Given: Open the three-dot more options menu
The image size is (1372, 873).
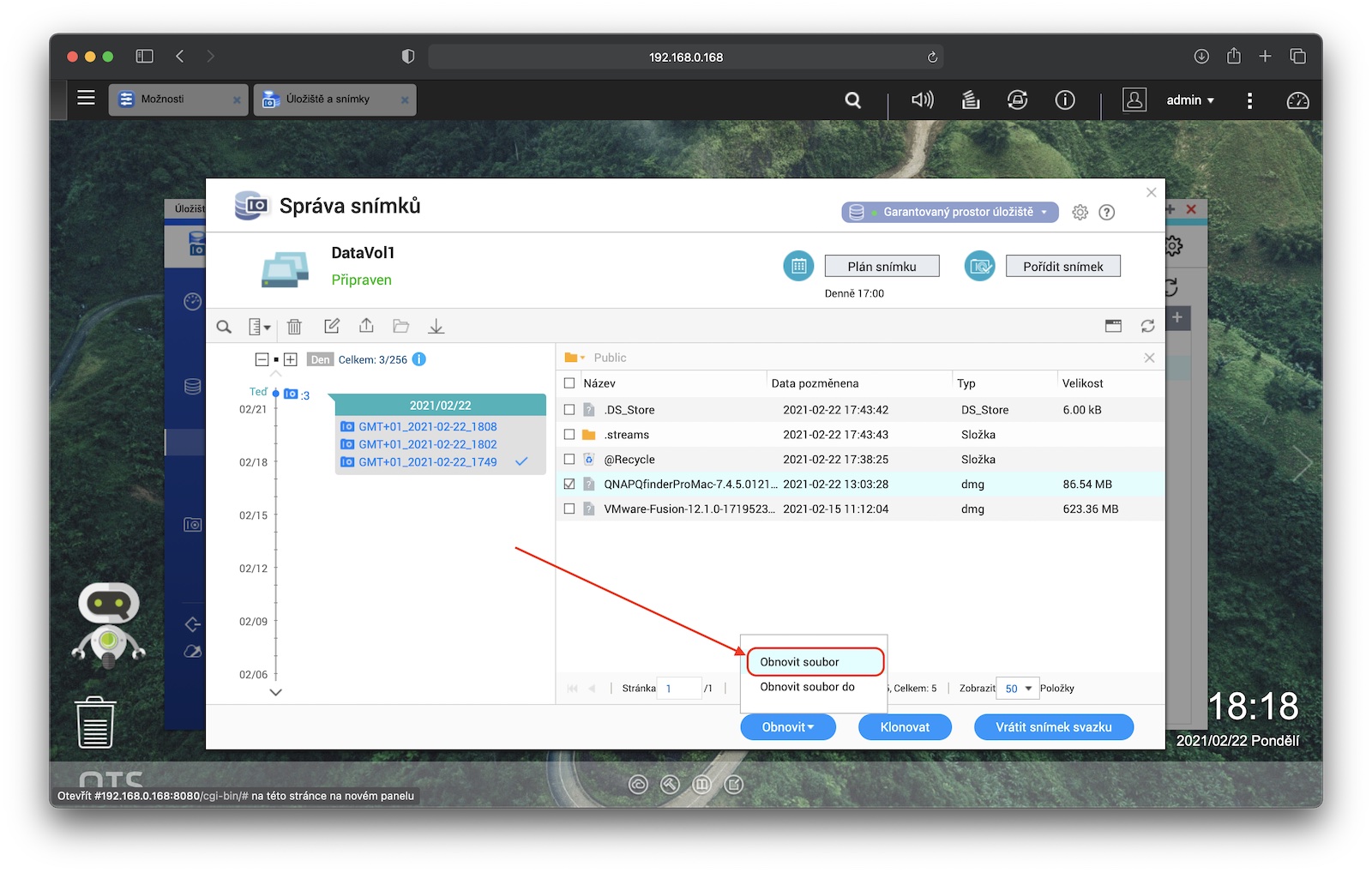Looking at the screenshot, I should coord(1249,101).
